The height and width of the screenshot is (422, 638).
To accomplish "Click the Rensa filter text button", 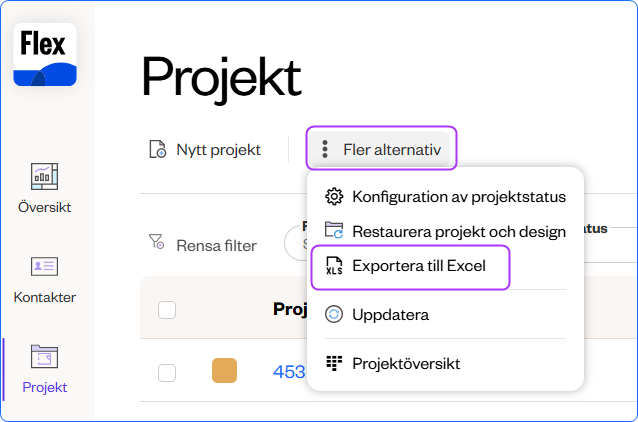I will [x=216, y=245].
